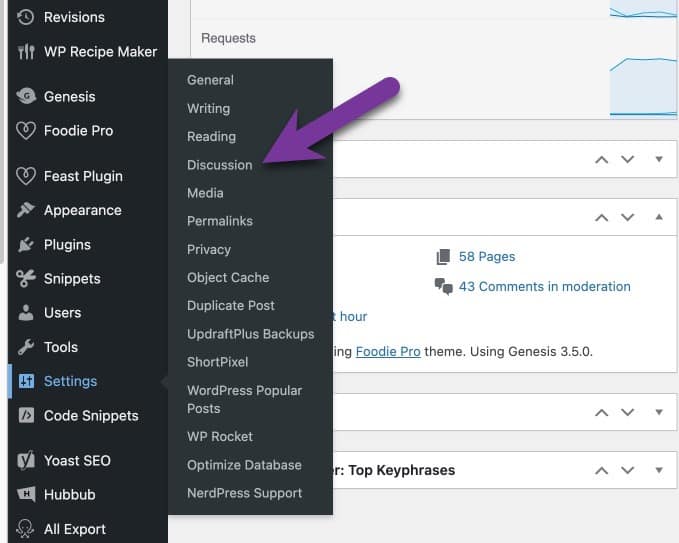The height and width of the screenshot is (543, 679).
Task: Click the pages icon beside 58 Pages
Action: pos(443,257)
